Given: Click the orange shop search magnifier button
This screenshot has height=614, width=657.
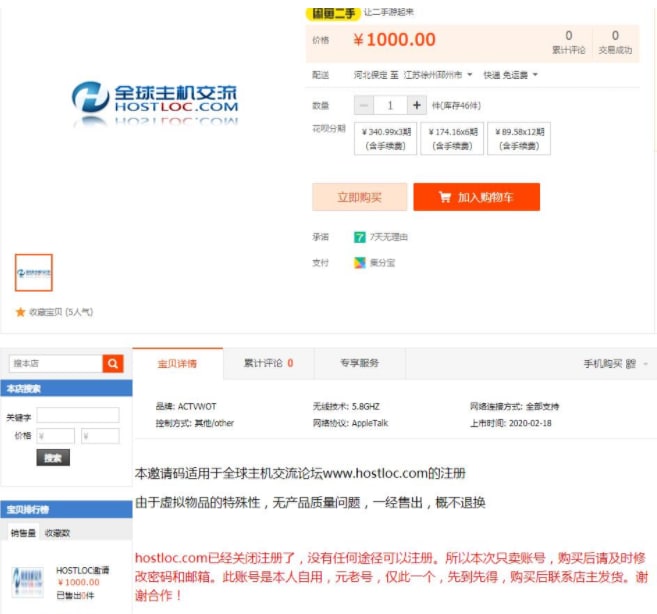Looking at the screenshot, I should 113,363.
